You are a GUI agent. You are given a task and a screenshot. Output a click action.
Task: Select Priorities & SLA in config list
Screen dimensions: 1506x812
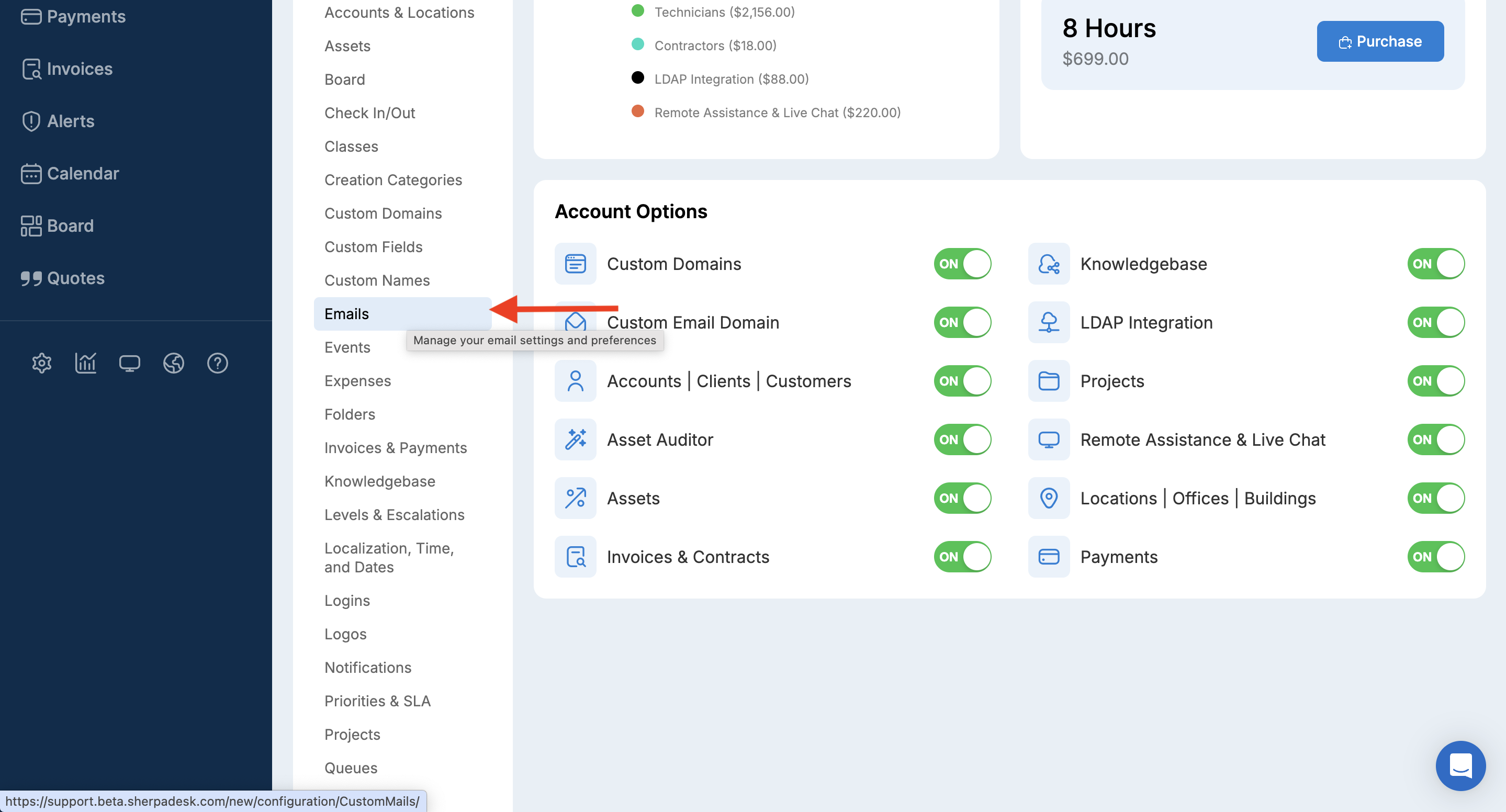click(x=377, y=701)
